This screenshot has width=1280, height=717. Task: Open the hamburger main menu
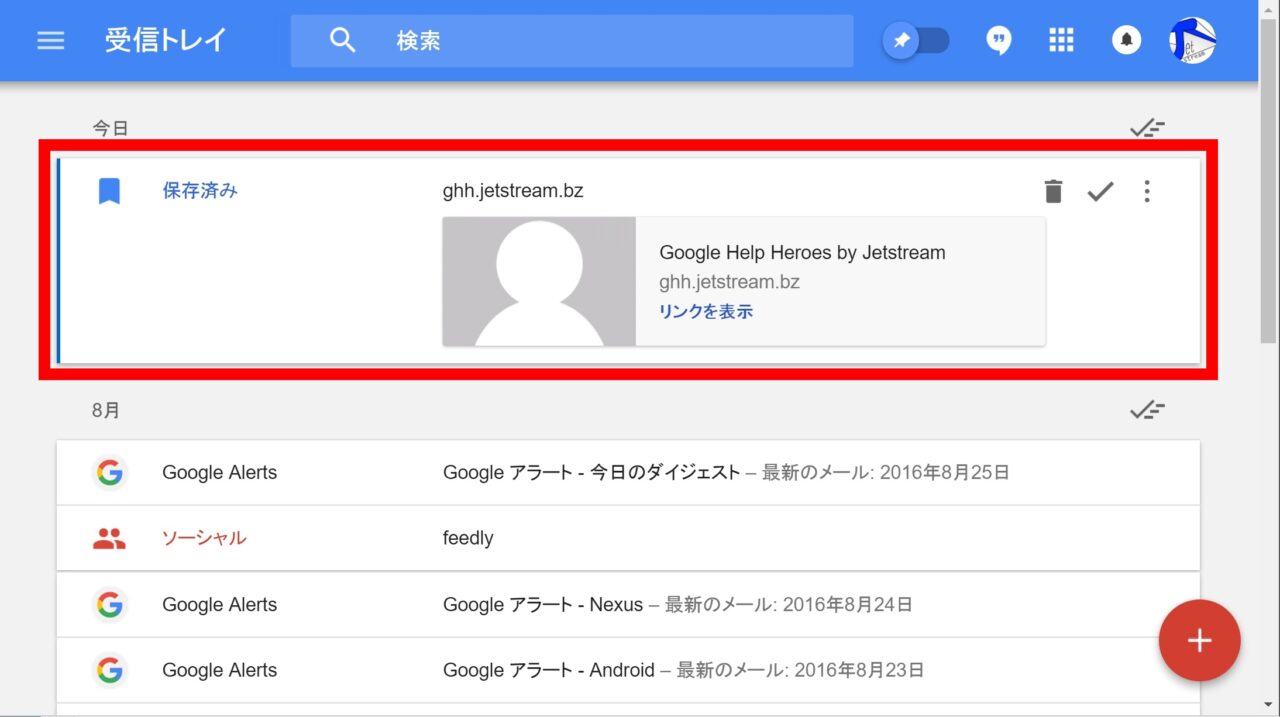[51, 41]
